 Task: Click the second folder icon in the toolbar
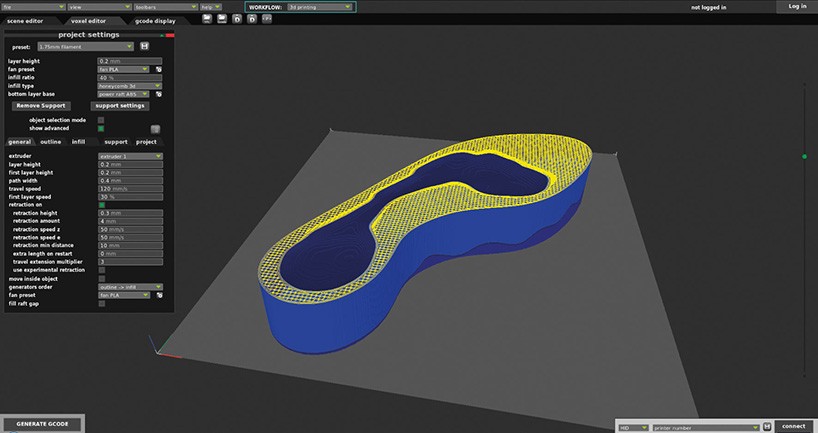[221, 19]
